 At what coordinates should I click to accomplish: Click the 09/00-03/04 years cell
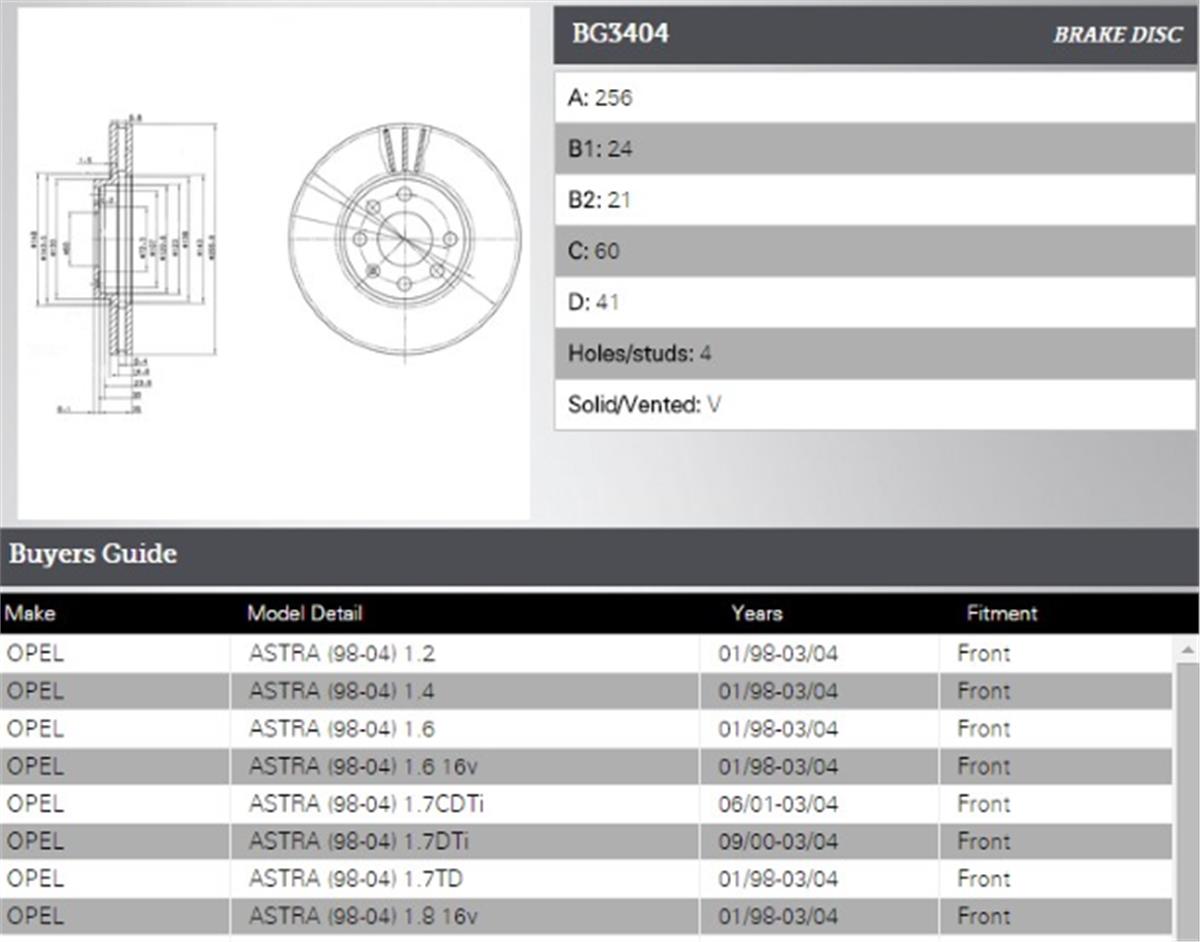(x=819, y=841)
